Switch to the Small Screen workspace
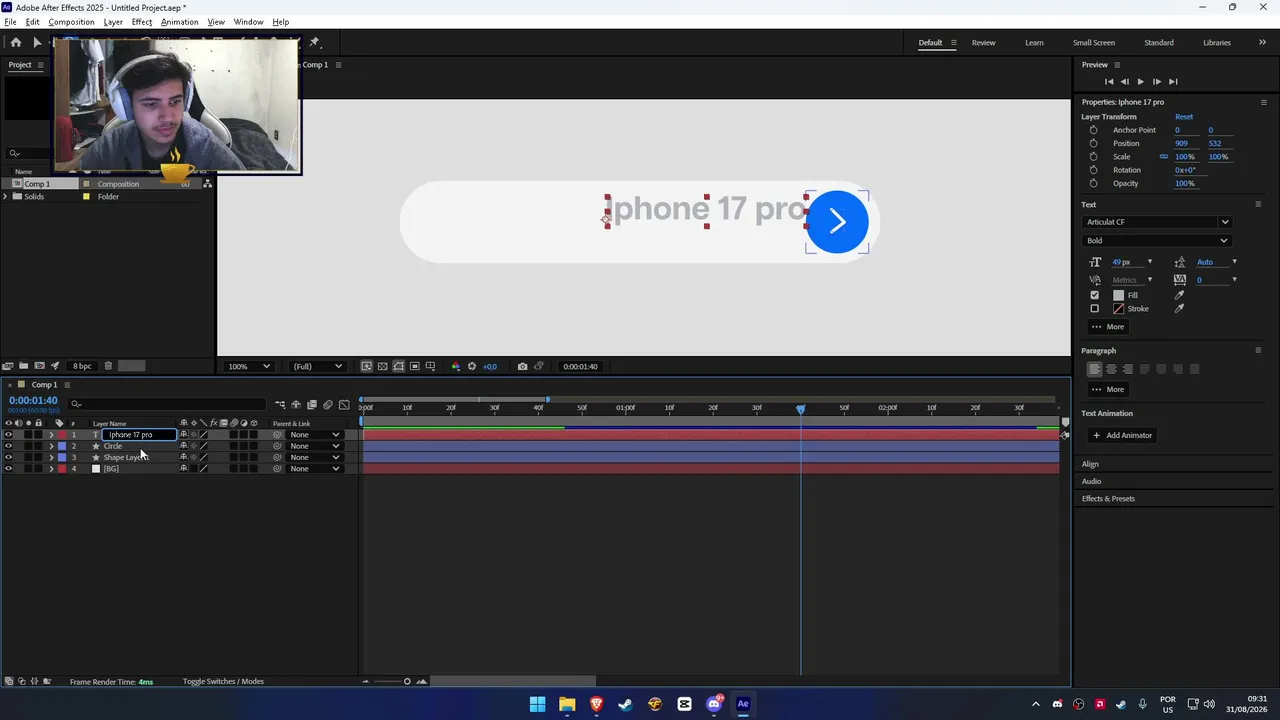The height and width of the screenshot is (720, 1280). pos(1094,43)
